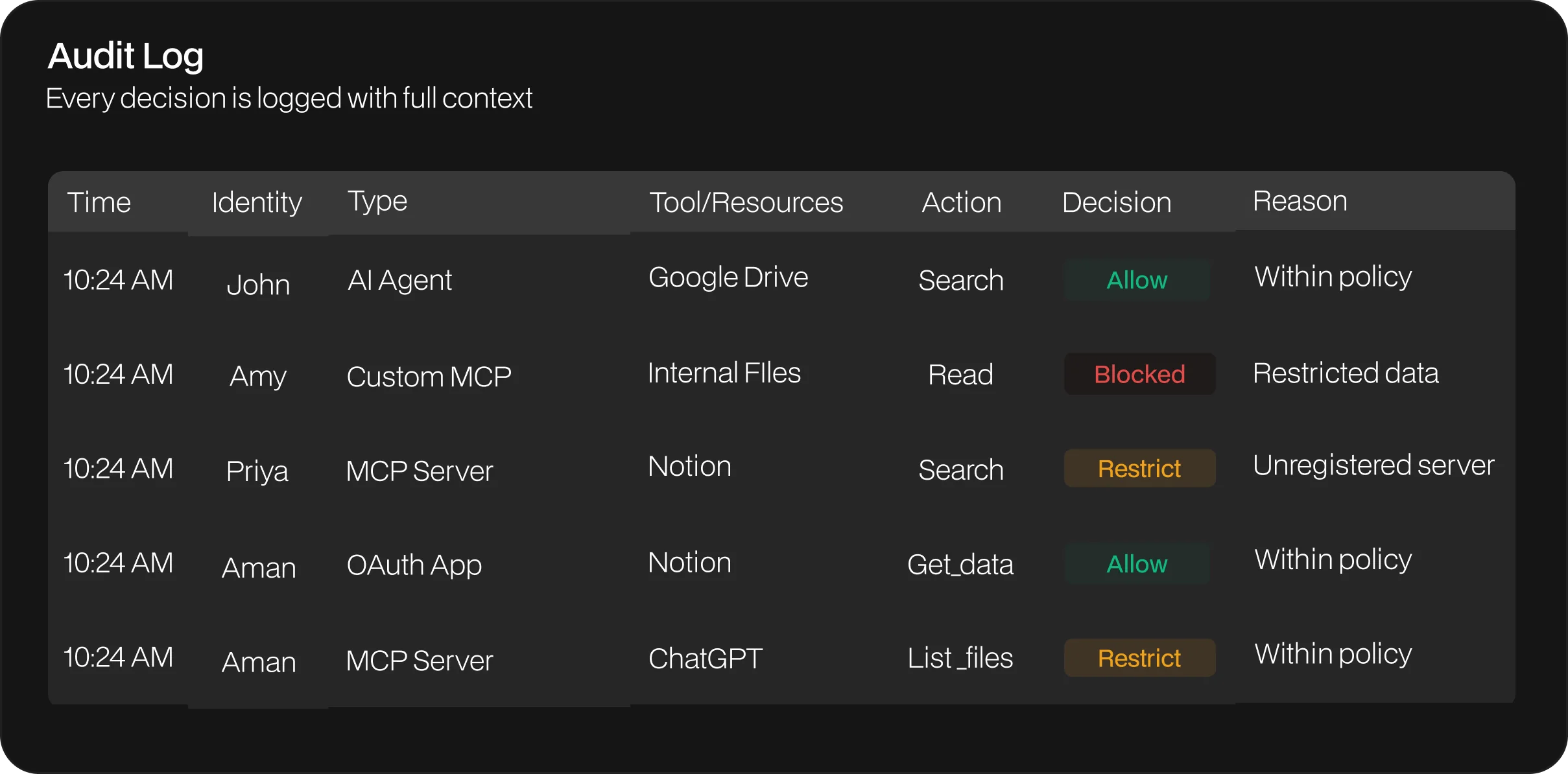Click MCP Server in Priya's row
Viewport: 1568px width, 774px height.
420,471
